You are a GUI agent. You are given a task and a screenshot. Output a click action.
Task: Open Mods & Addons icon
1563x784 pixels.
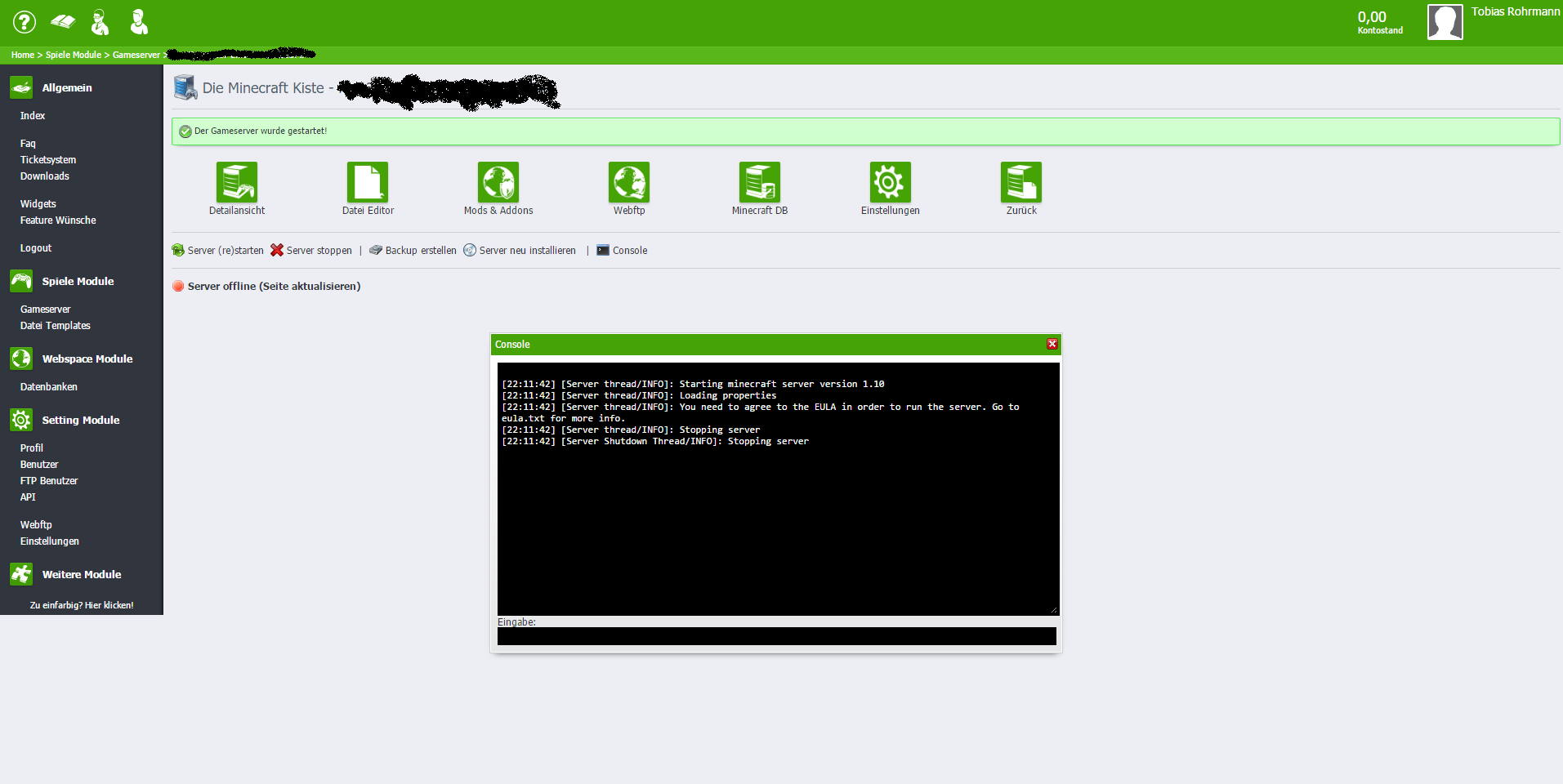498,182
